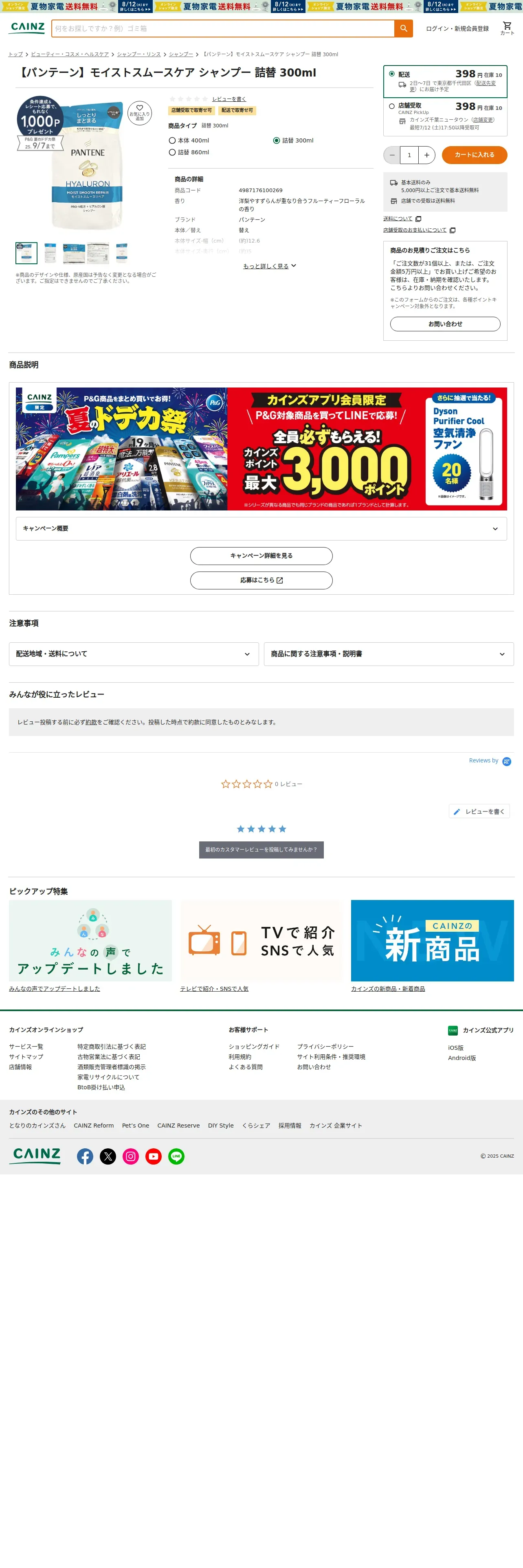Image resolution: width=523 pixels, height=1568 pixels.
Task: Click ログイン・新規会員登録 link
Action: pos(457,28)
